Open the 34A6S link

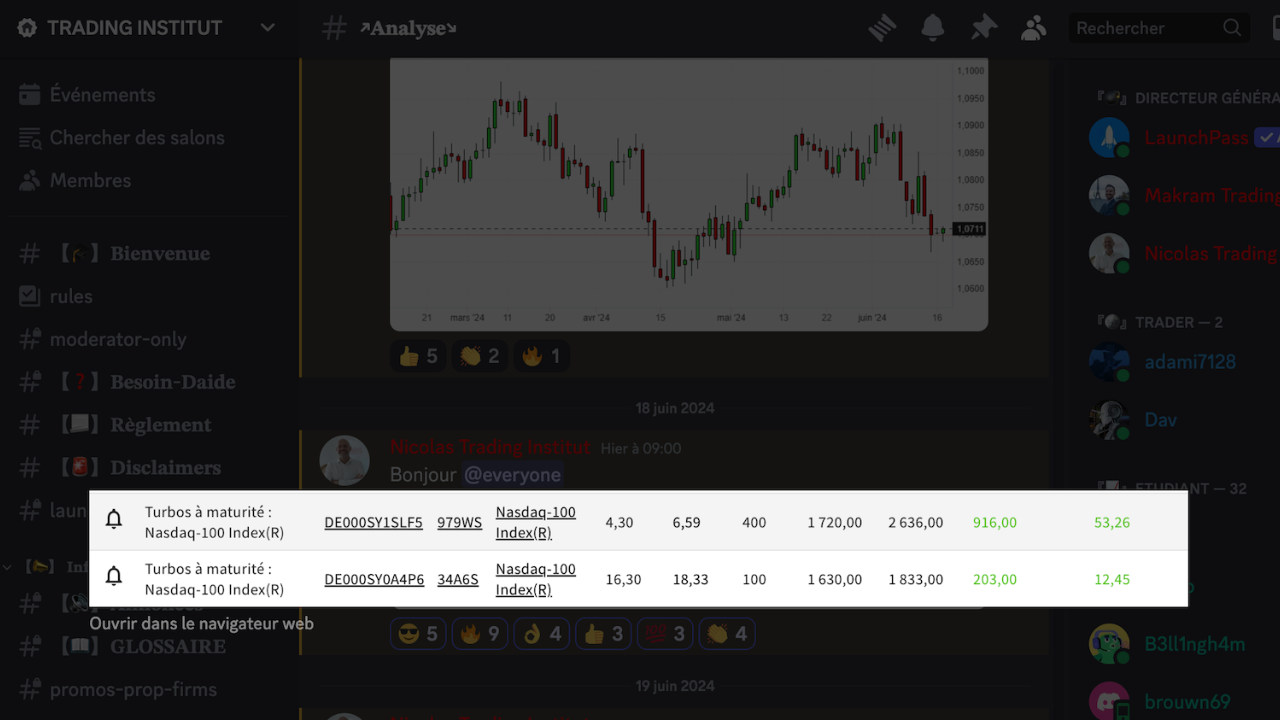coord(458,580)
